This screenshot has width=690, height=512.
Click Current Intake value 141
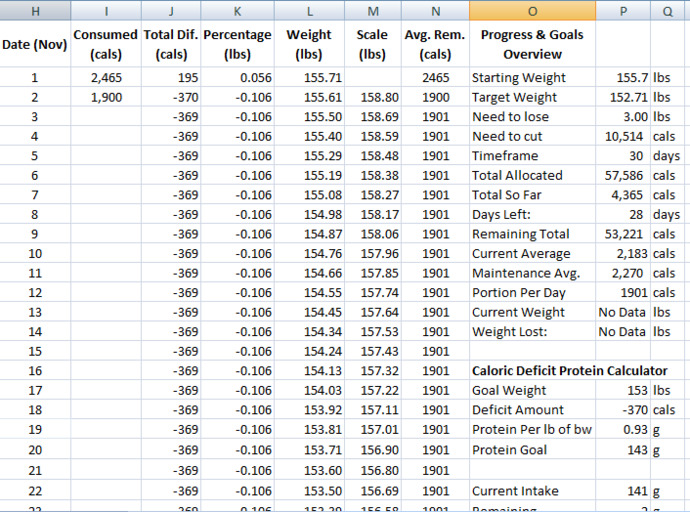coord(623,491)
